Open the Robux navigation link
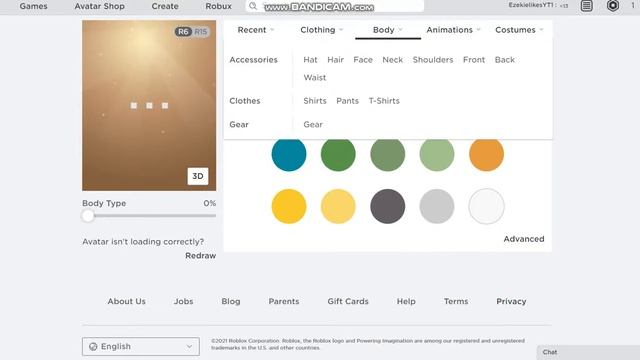This screenshot has width=640, height=360. coord(218,6)
